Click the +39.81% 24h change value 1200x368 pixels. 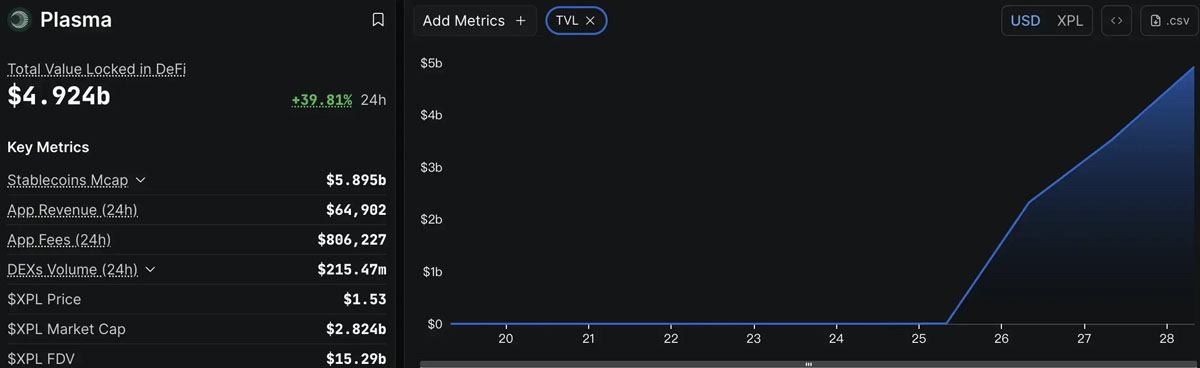322,100
